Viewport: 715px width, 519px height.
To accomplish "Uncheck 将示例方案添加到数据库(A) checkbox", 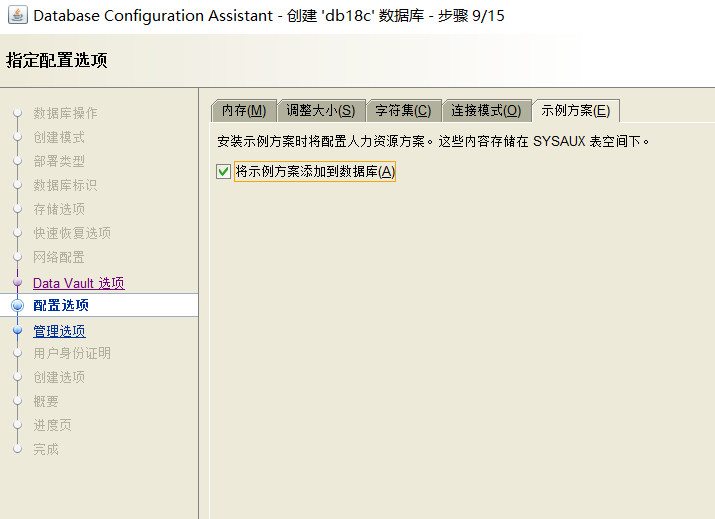I will tap(223, 172).
